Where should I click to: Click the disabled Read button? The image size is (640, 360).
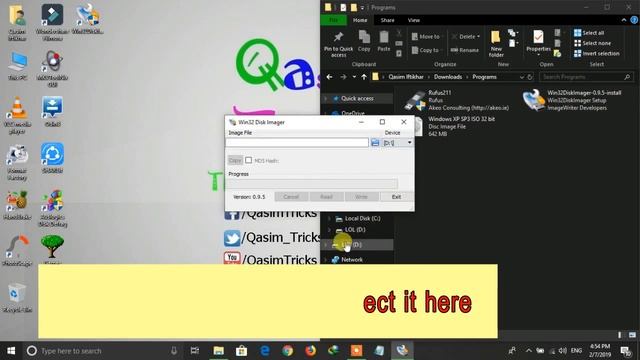[326, 197]
